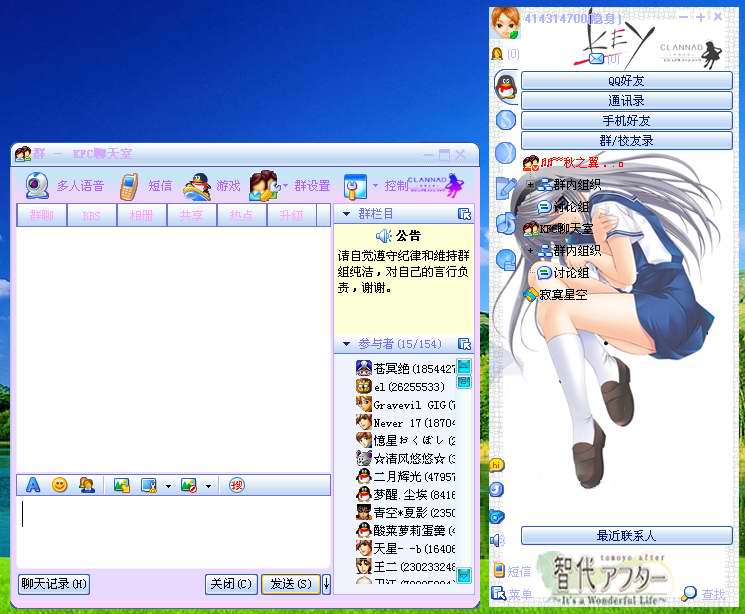745x614 pixels.
Task: Open send-options arrow next to 发送 button
Action: [326, 584]
